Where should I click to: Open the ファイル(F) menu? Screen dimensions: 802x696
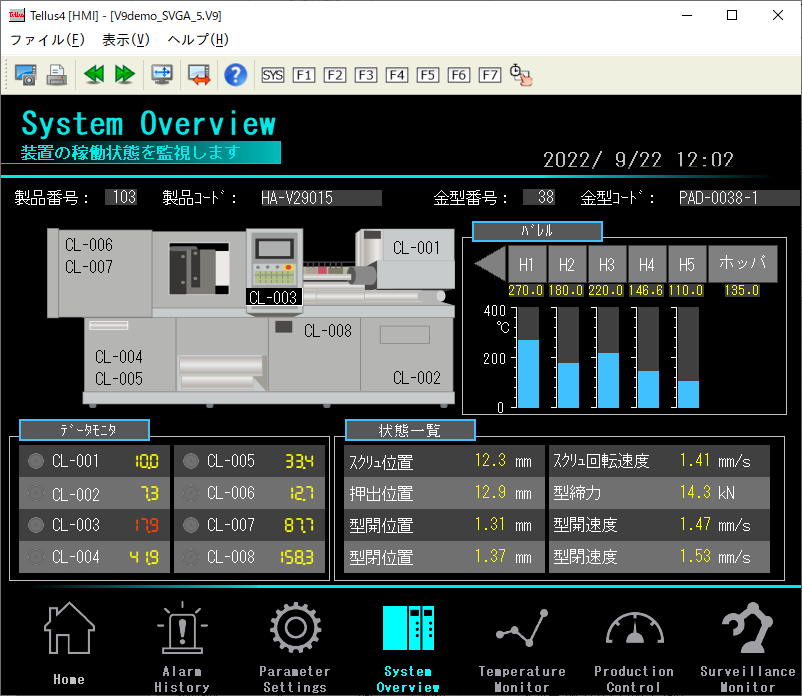[x=47, y=40]
